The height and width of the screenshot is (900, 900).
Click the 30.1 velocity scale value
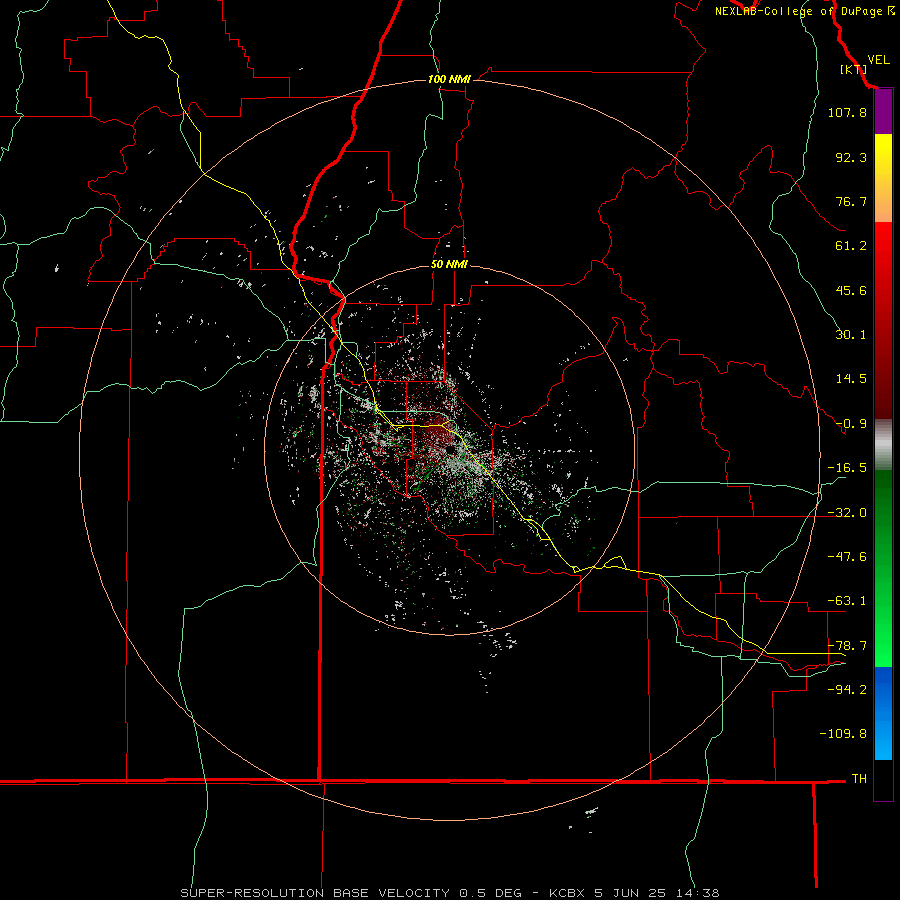851,335
